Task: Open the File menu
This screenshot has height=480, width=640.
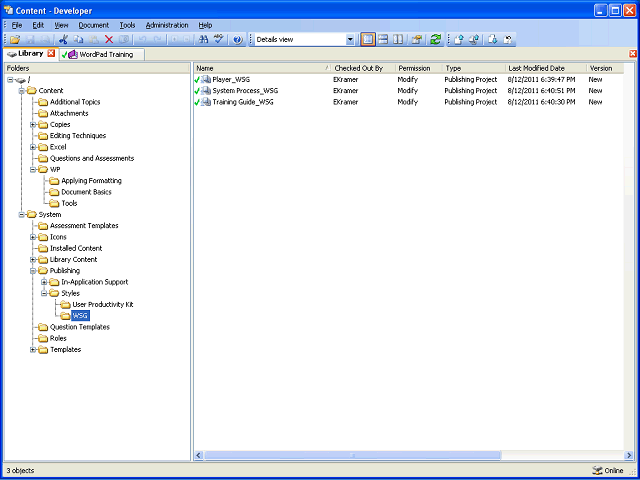Action: (17, 25)
